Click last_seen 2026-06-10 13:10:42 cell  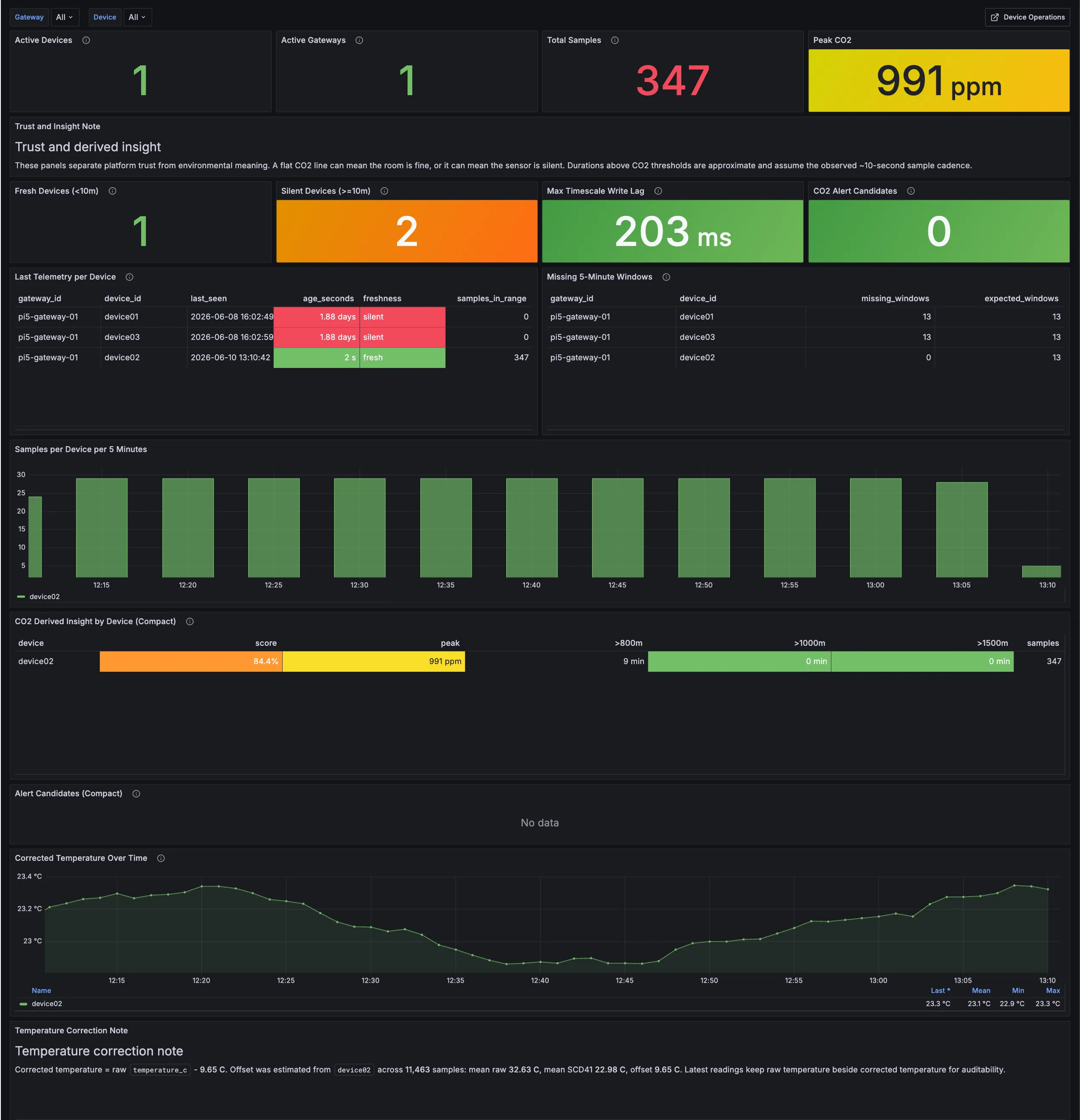point(230,357)
